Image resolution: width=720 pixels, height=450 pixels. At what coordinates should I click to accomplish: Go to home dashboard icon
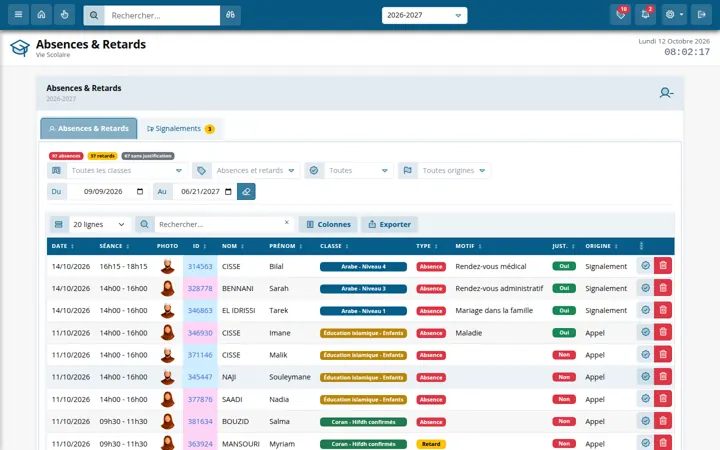click(x=41, y=15)
